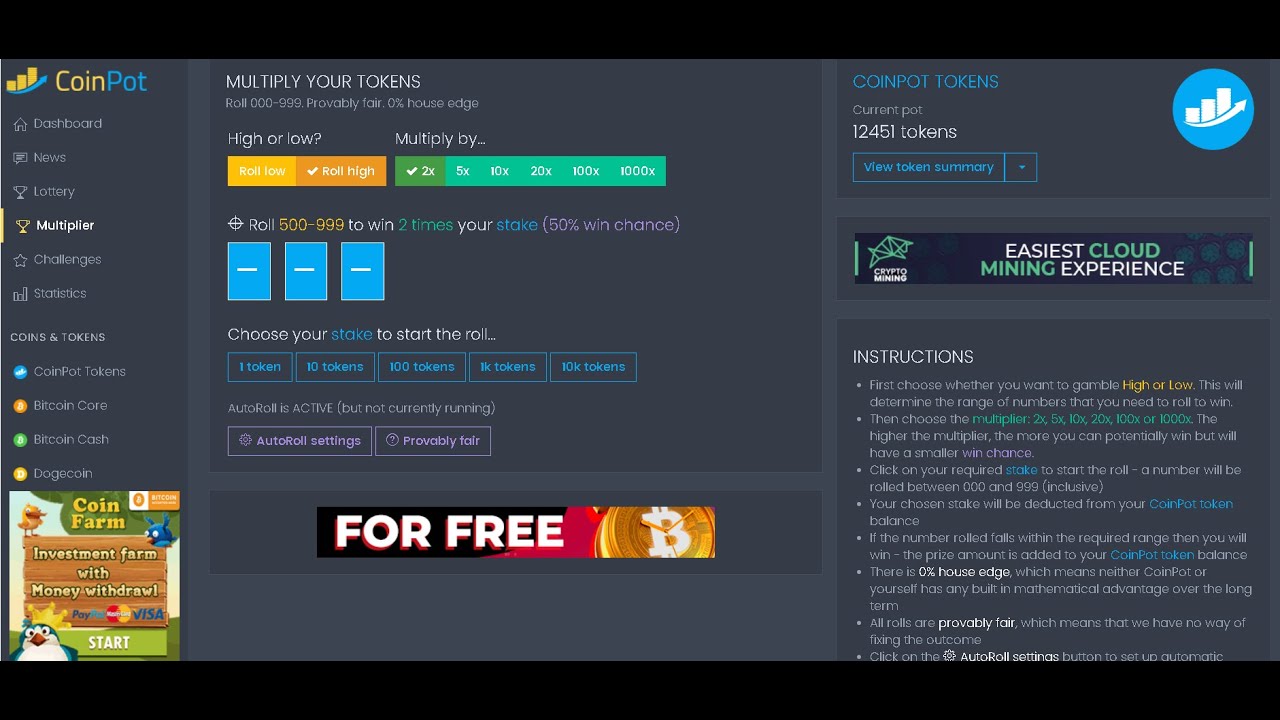Click View token summary button
This screenshot has width=1280, height=720.
coord(929,167)
